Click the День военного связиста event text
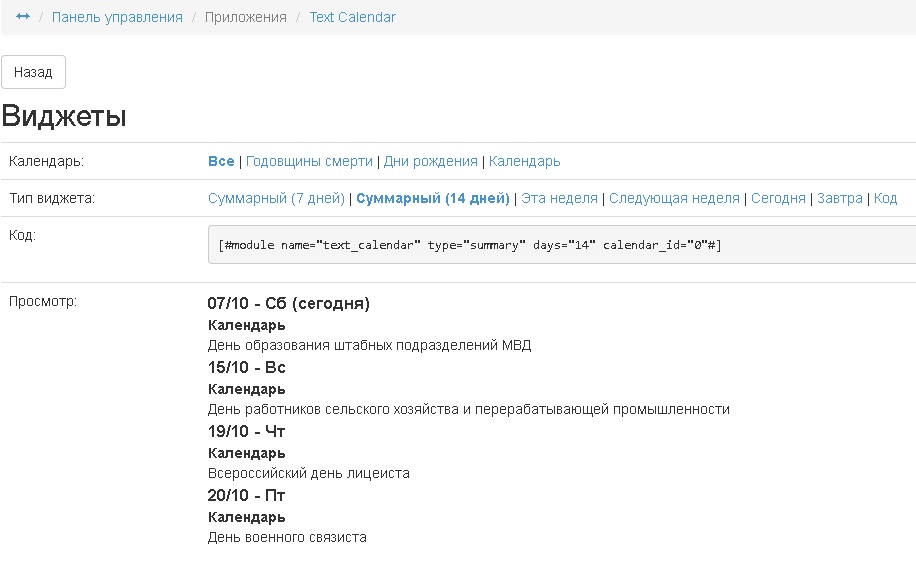Image resolution: width=916 pixels, height=568 pixels. [x=287, y=537]
